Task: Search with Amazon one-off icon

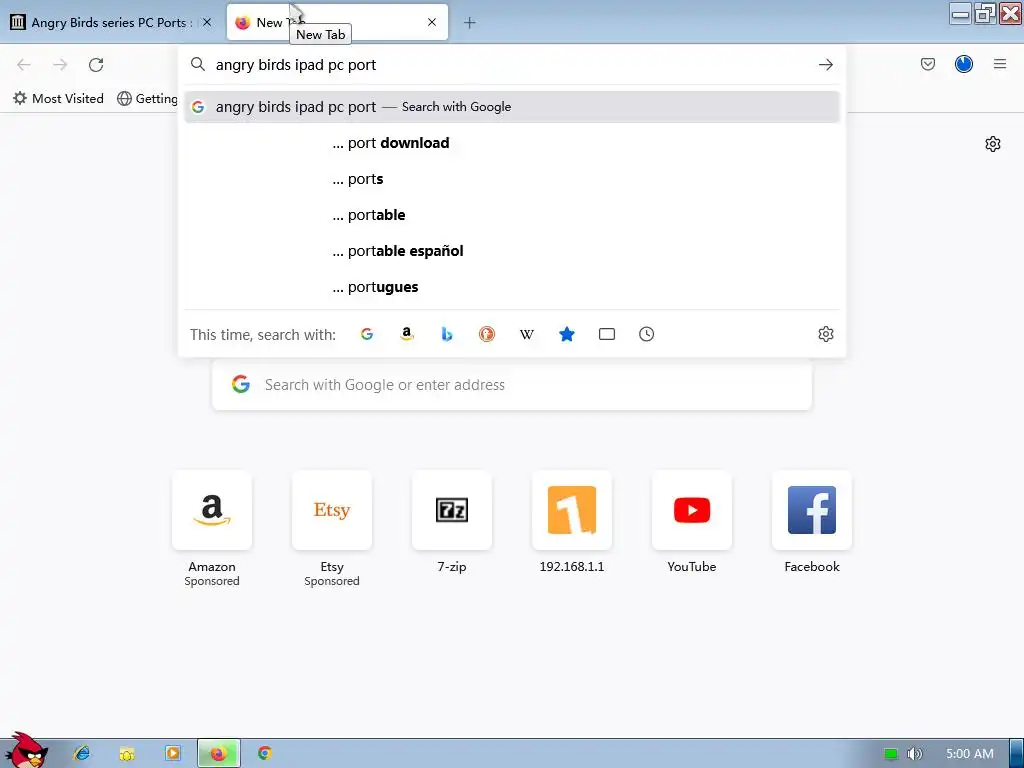Action: (407, 334)
